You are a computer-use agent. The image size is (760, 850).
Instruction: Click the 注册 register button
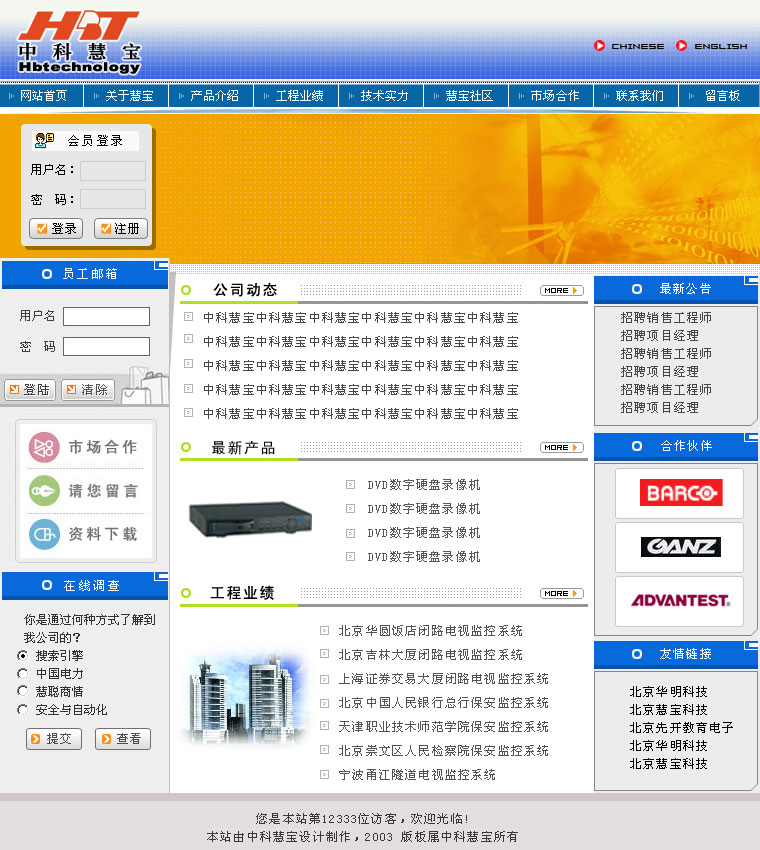(x=121, y=229)
